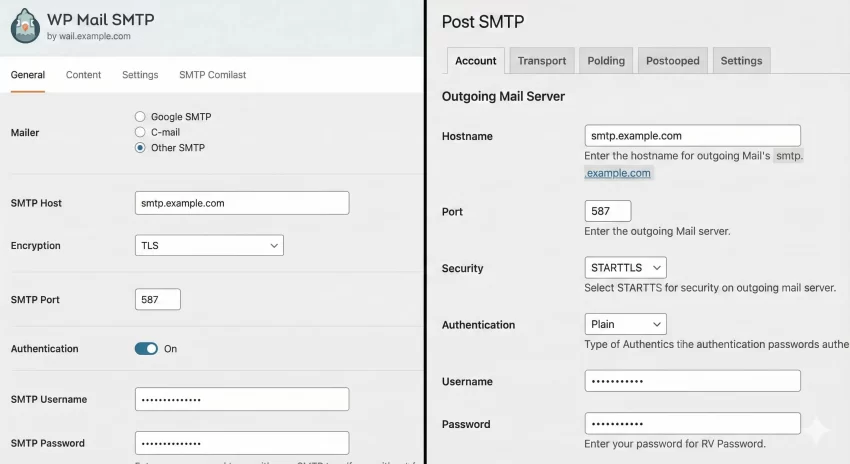Click the 'by wail.example.com' text
The width and height of the screenshot is (850, 464).
(88, 36)
